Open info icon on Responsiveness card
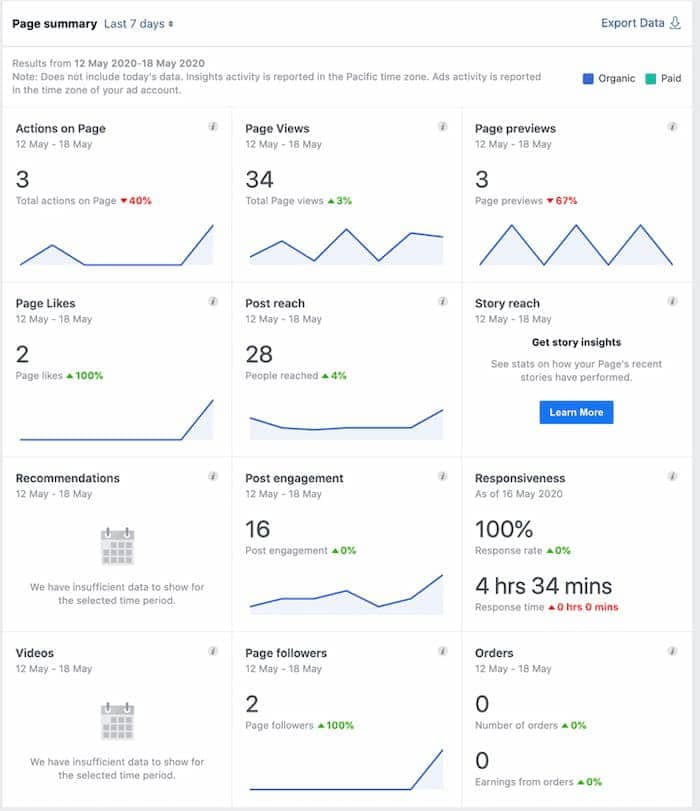The width and height of the screenshot is (700, 811). point(672,476)
